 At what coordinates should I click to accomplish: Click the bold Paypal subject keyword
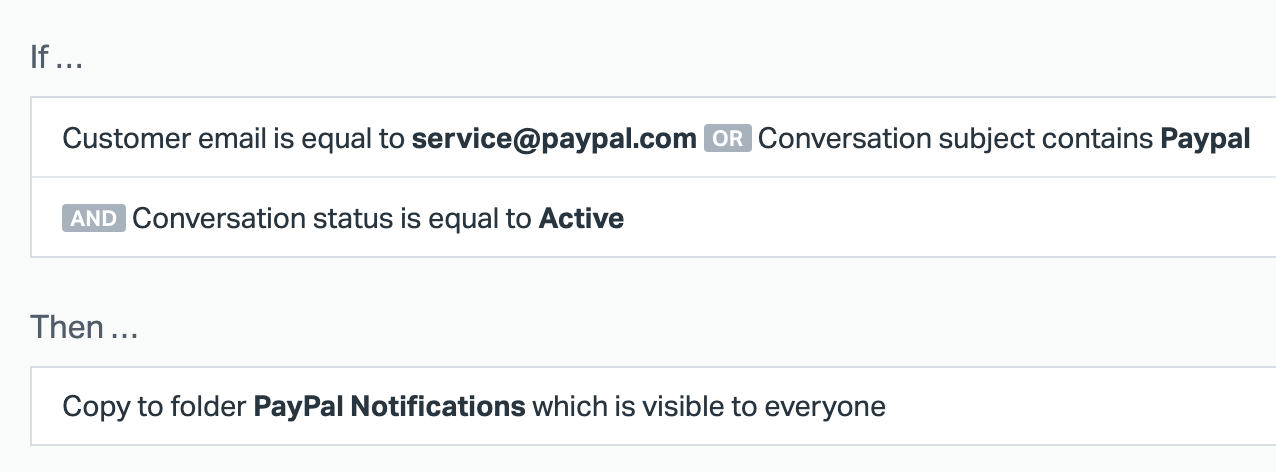click(x=1205, y=139)
